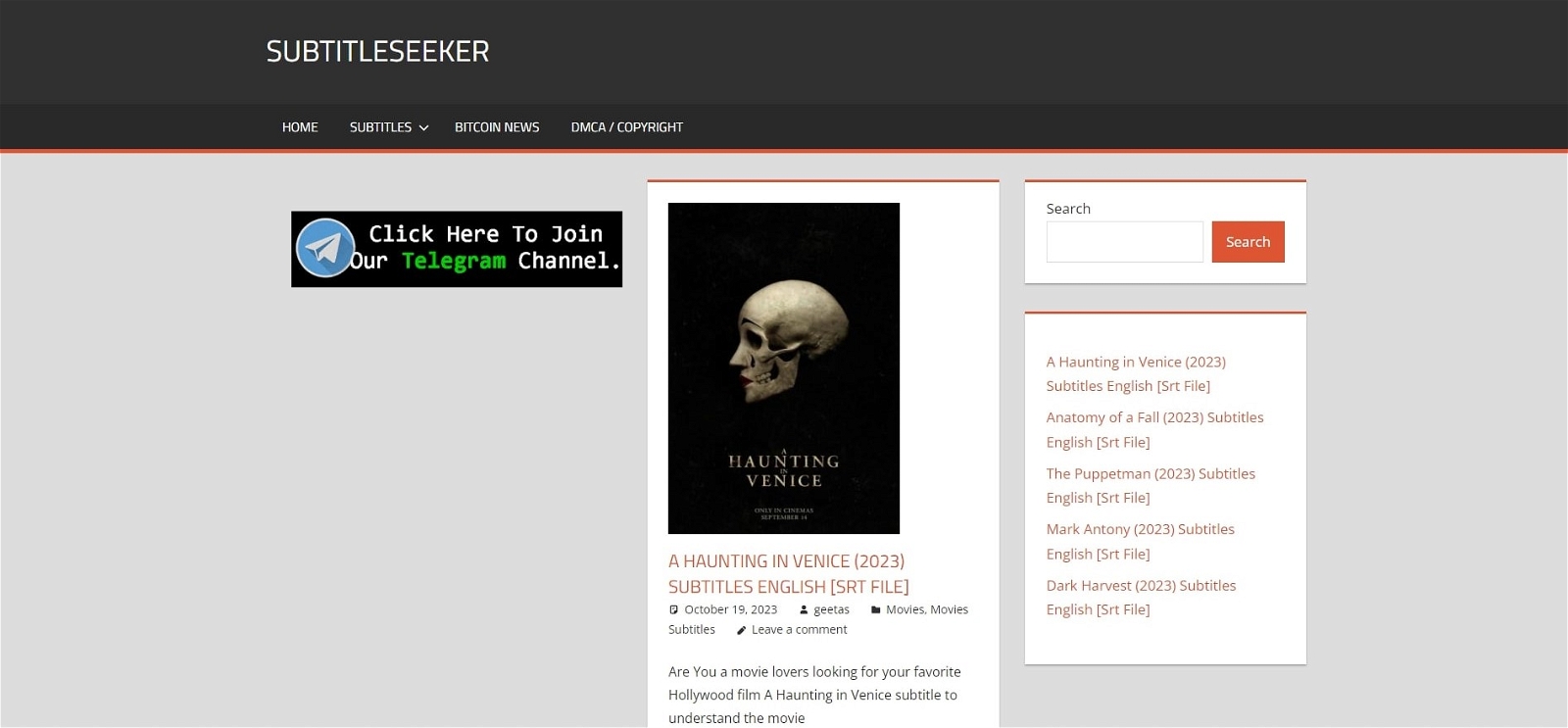This screenshot has height=728, width=1568.
Task: Click the author icon beside geetas
Action: (x=804, y=609)
